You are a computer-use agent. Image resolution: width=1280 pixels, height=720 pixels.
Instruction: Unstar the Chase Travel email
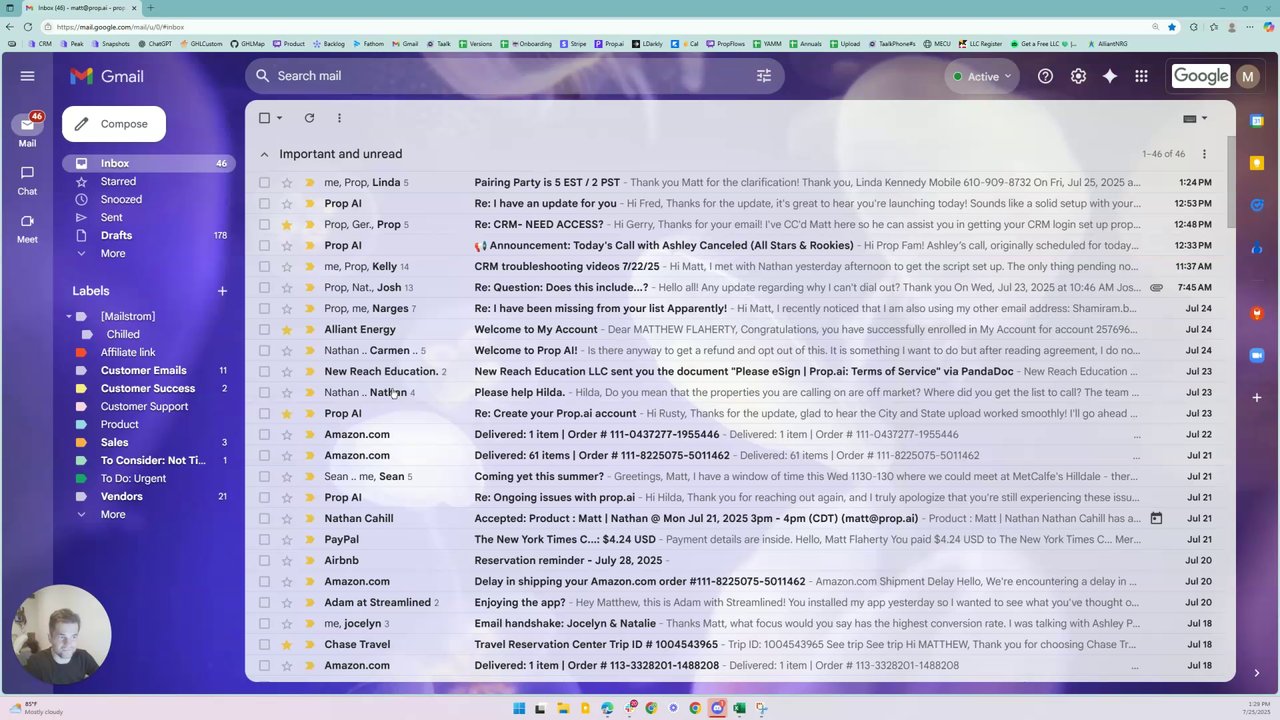coord(287,644)
